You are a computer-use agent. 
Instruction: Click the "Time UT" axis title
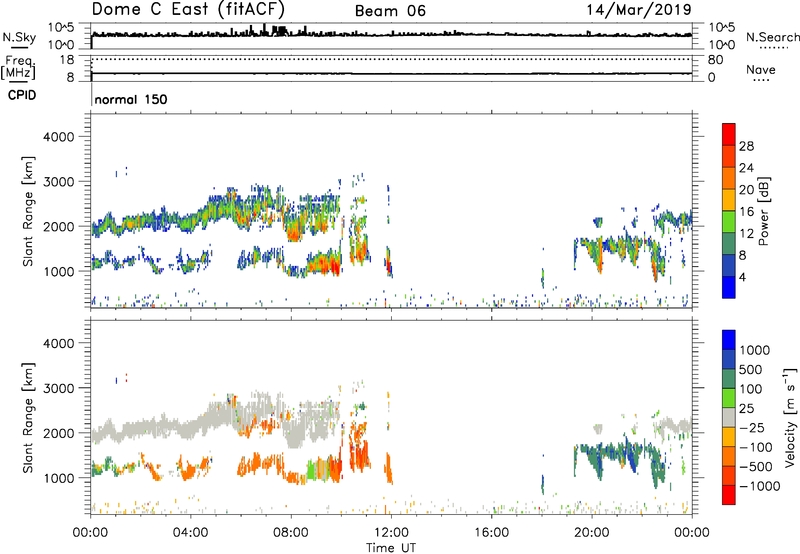[391, 548]
